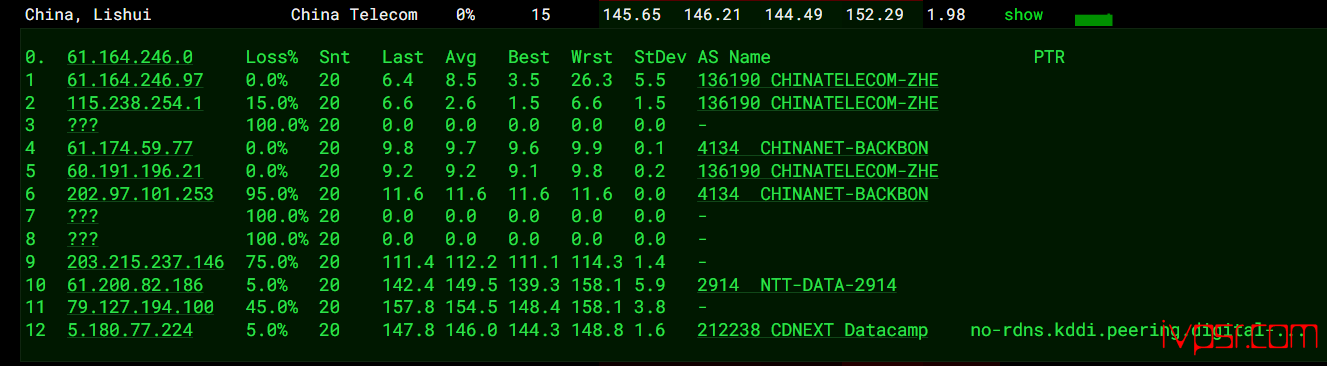Click the 'StDev' column header
The width and height of the screenshot is (1327, 366).
(660, 58)
